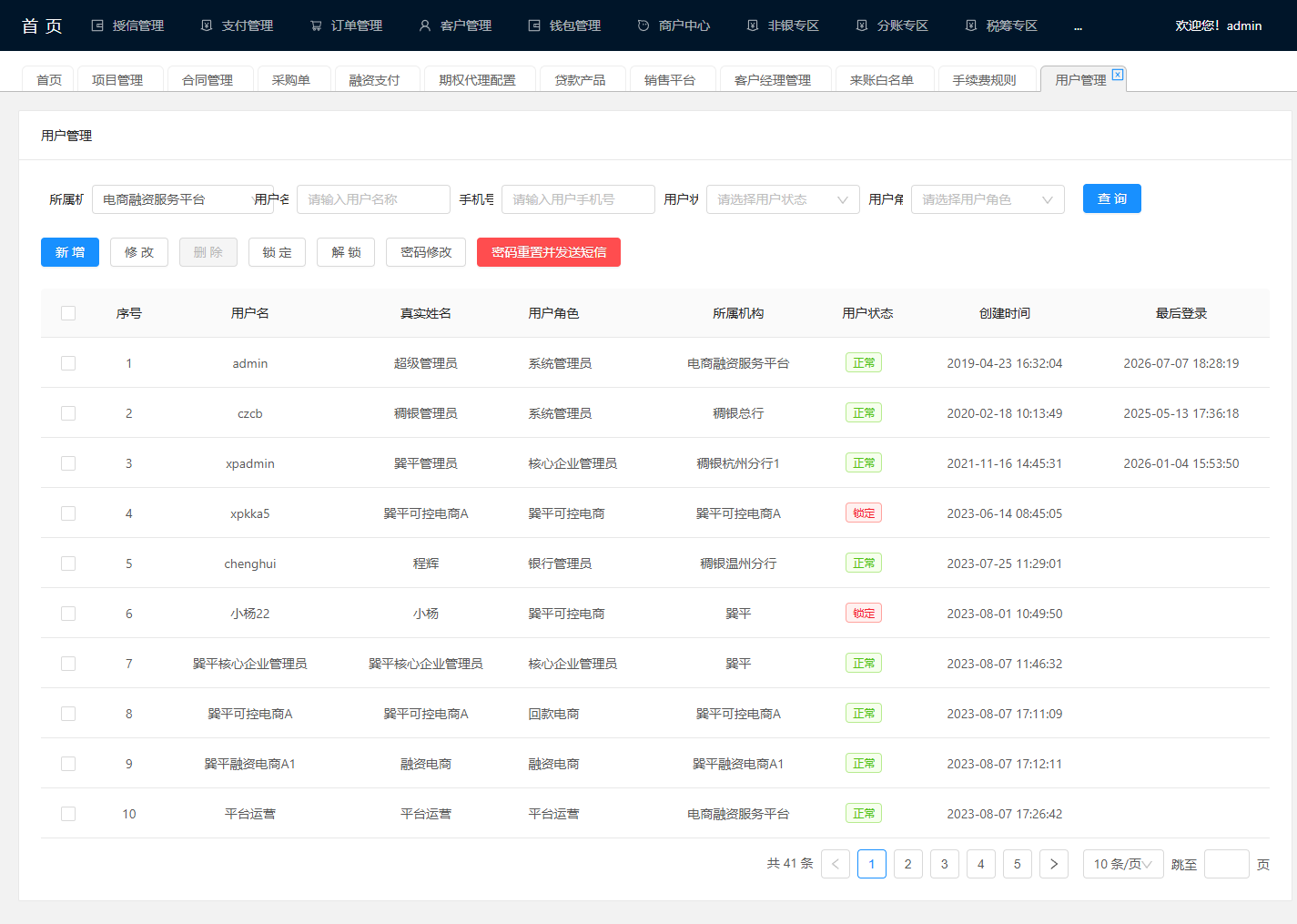Check the checkbox for the 小杨22 row
The image size is (1297, 924).
[x=68, y=614]
